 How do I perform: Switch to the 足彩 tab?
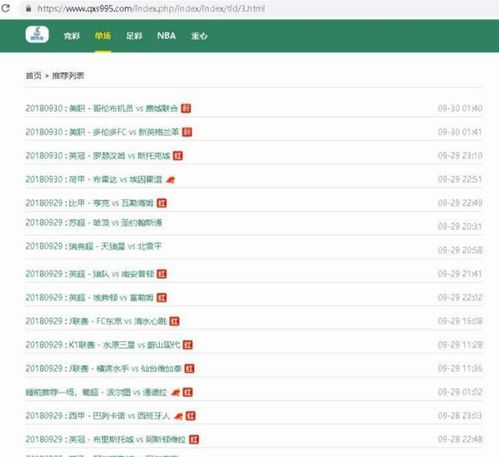[x=134, y=36]
